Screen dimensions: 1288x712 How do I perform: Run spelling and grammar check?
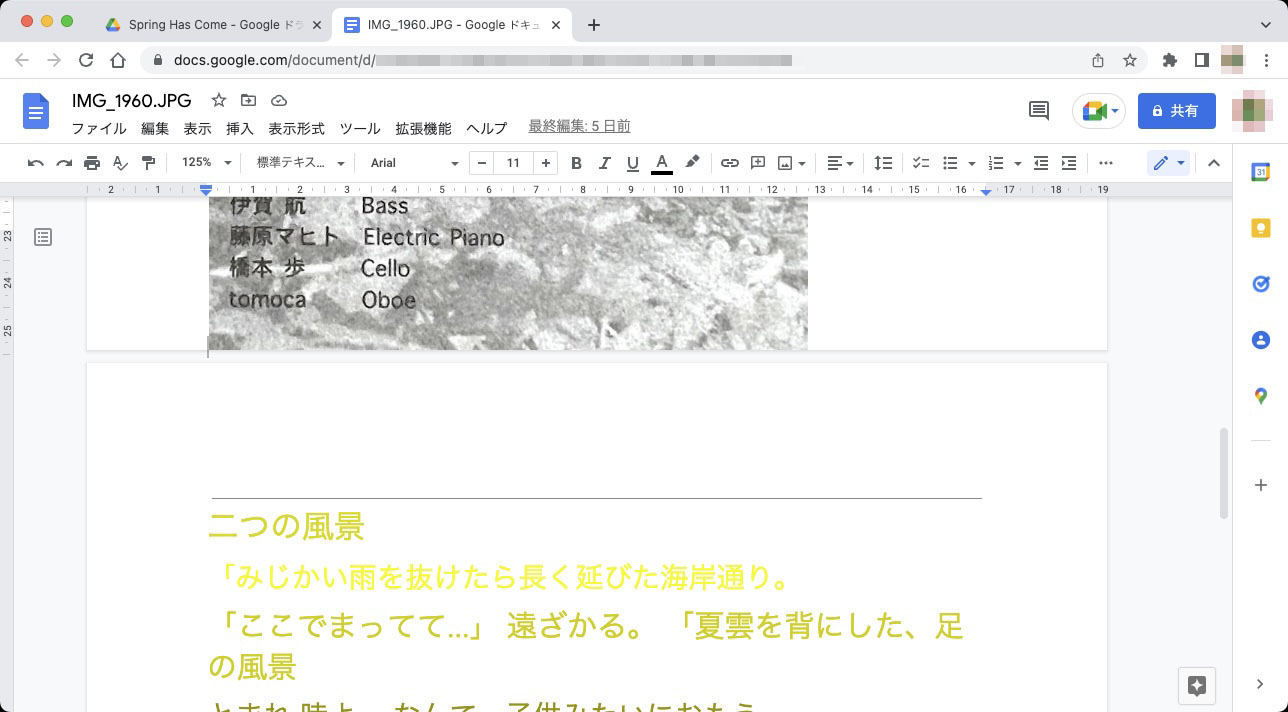point(119,162)
